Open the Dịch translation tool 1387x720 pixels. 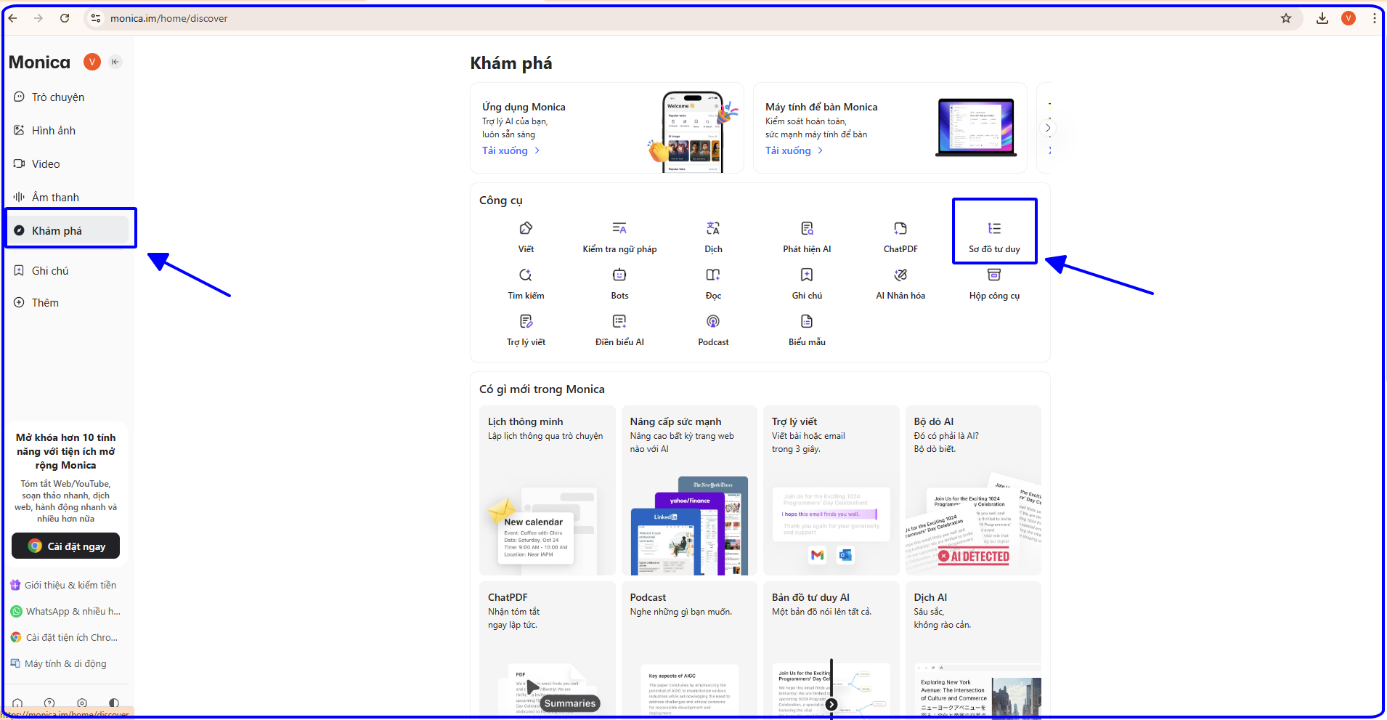pyautogui.click(x=713, y=237)
